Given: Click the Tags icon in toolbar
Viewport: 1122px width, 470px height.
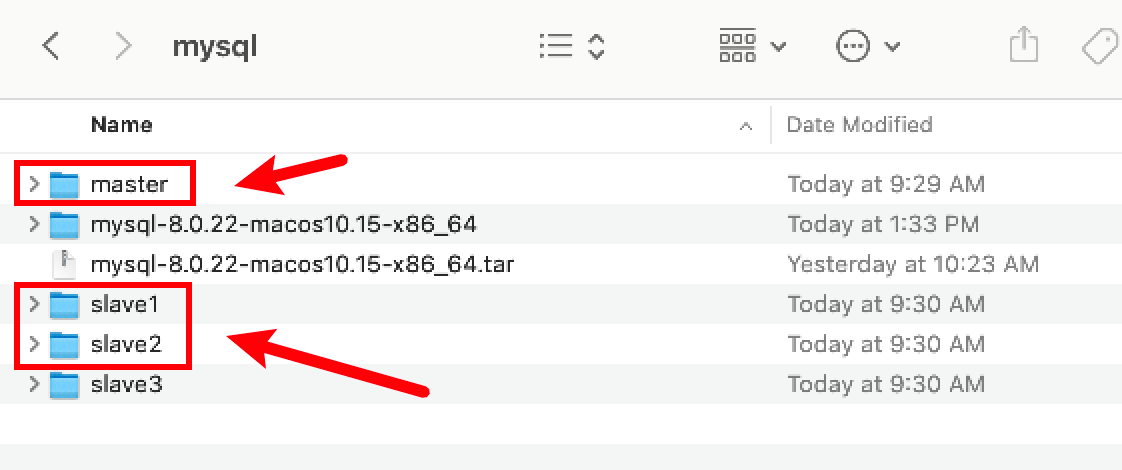Looking at the screenshot, I should click(x=1101, y=46).
